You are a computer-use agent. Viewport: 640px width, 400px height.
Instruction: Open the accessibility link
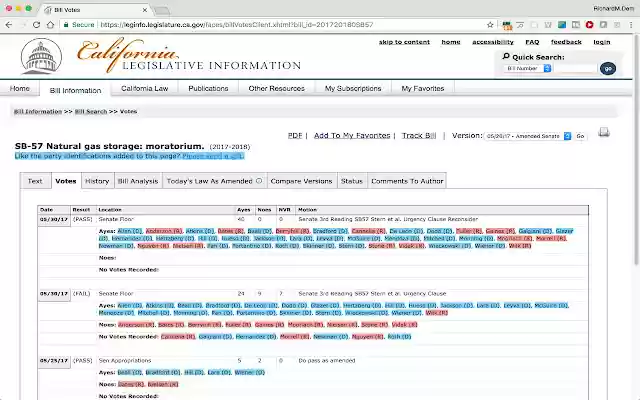click(x=493, y=42)
